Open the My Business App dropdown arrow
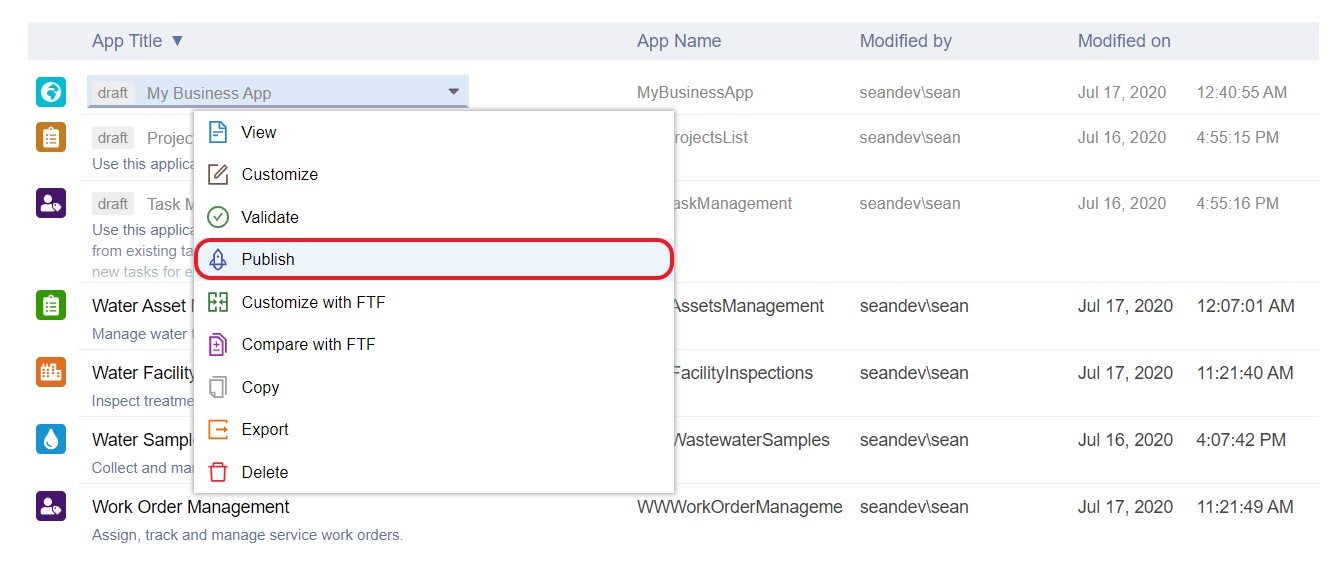Screen dimensions: 1332x574 [453, 92]
